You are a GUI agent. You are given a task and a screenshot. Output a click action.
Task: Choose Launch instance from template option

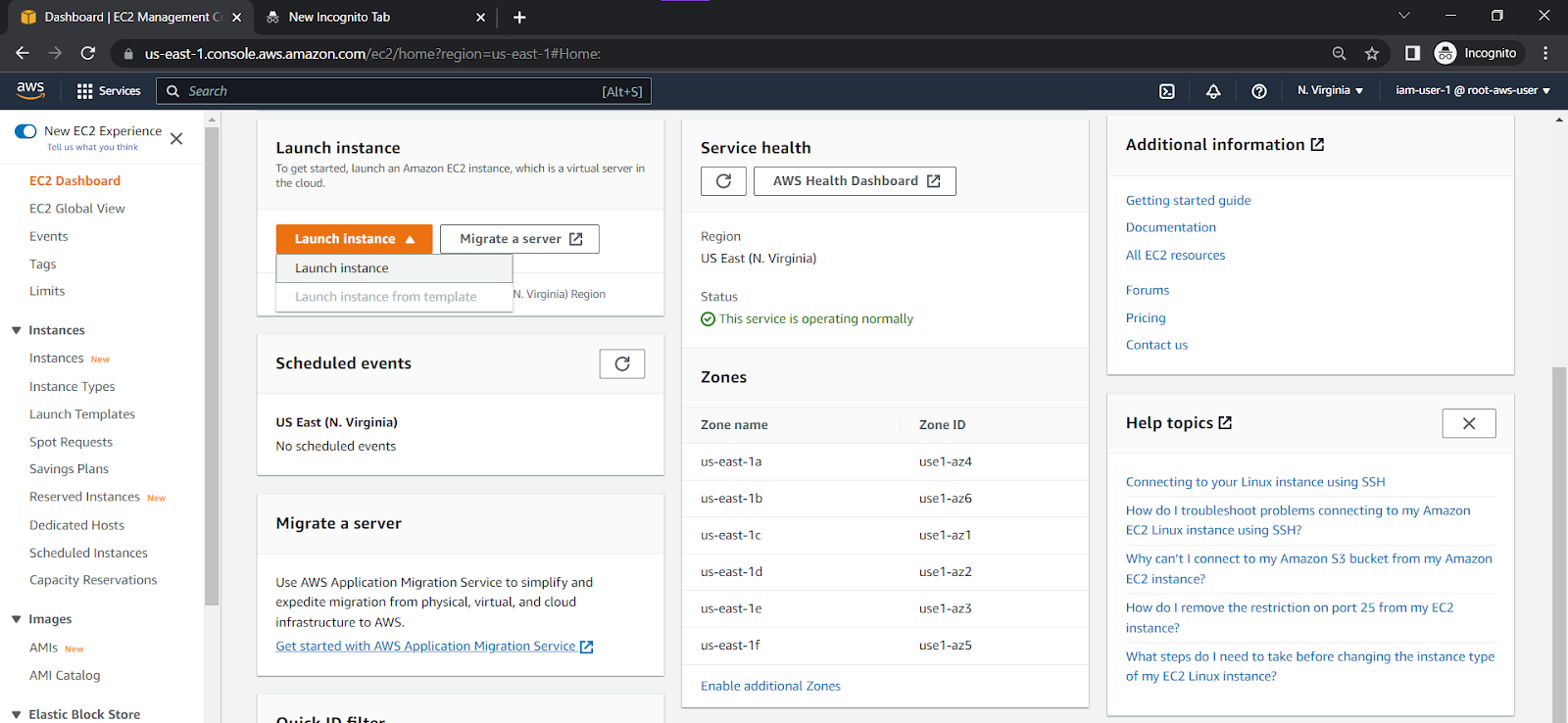[394, 297]
